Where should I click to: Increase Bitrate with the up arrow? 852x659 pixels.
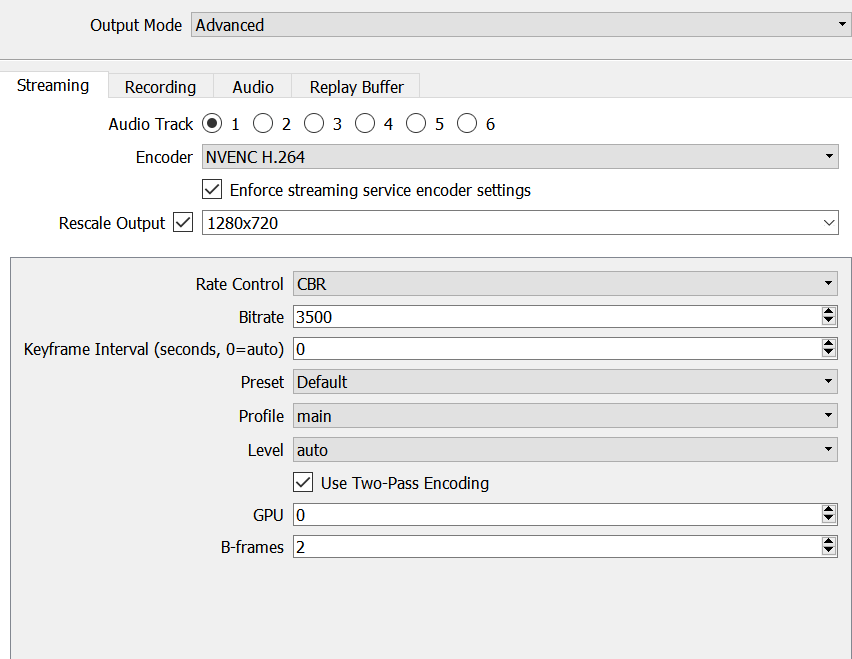click(829, 311)
